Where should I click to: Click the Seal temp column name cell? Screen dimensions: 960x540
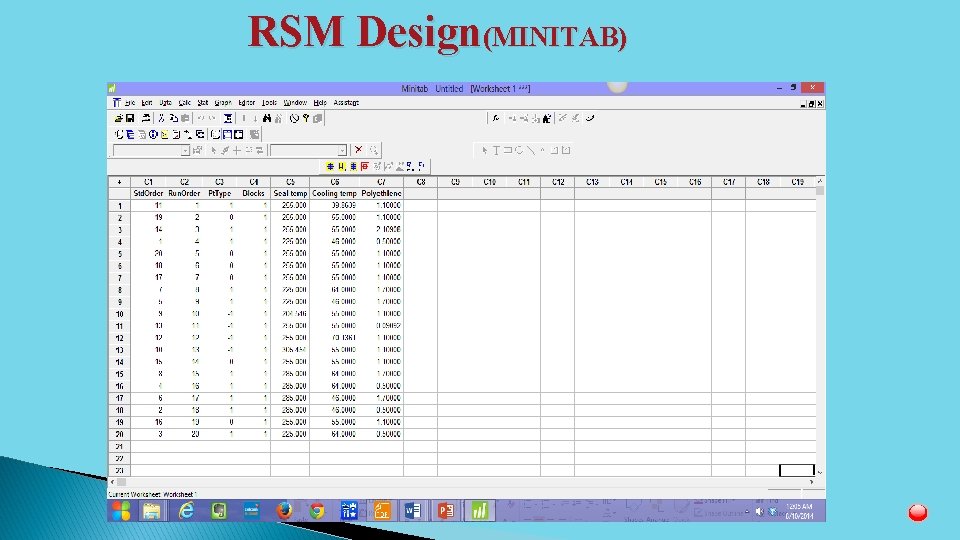tap(290, 193)
